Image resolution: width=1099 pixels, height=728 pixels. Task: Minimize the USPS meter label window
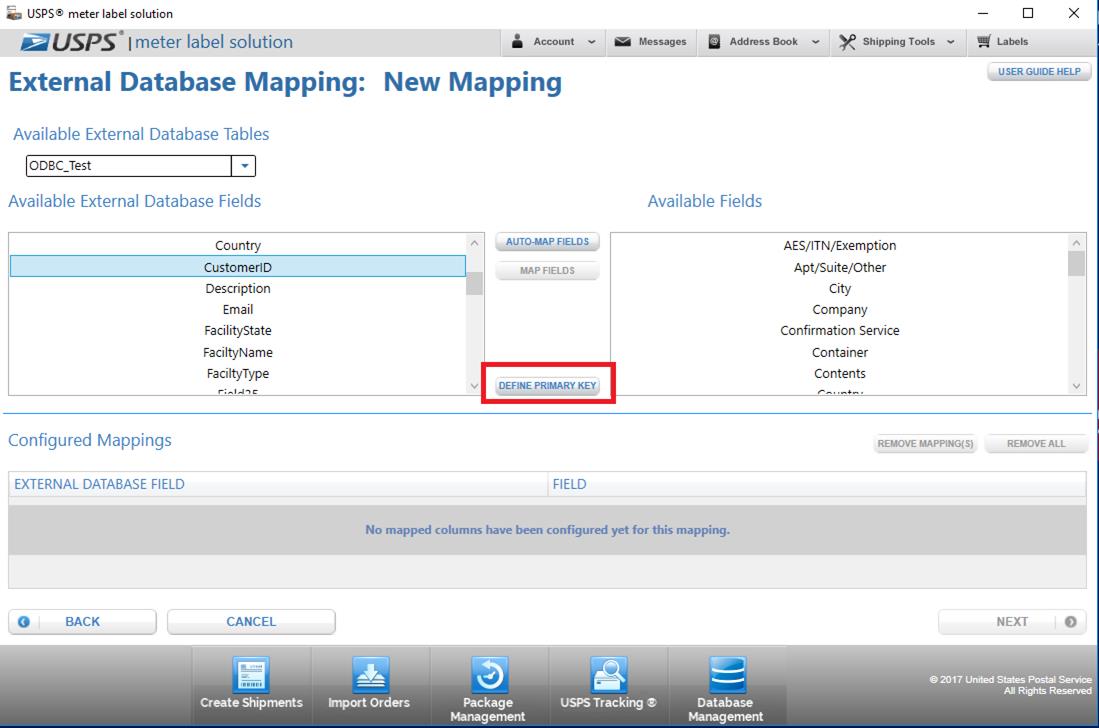983,13
